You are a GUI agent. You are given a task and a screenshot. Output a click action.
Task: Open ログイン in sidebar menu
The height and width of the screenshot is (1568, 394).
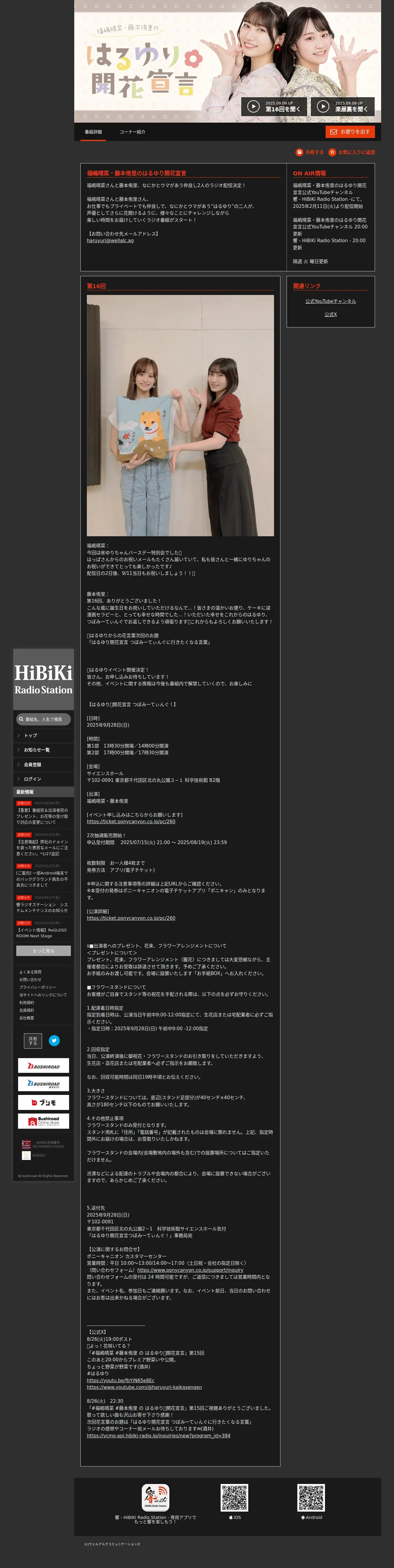tap(43, 779)
